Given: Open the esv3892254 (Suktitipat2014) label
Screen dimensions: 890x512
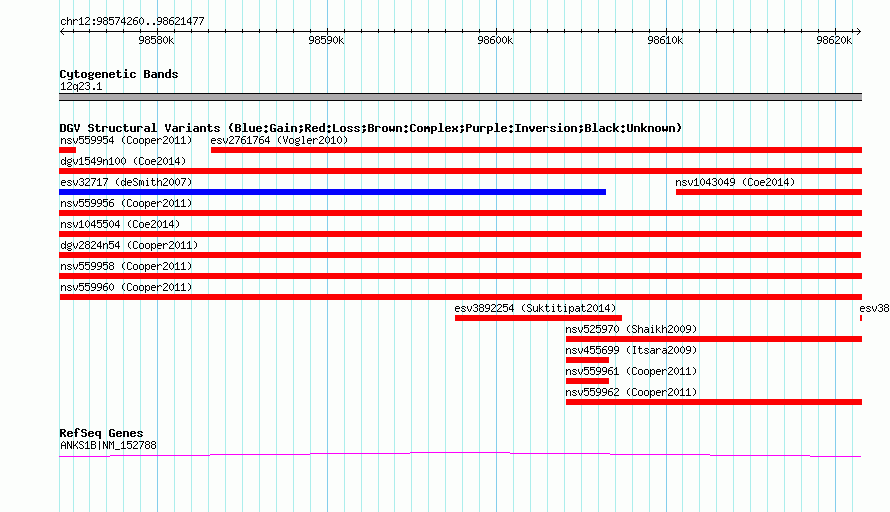Looking at the screenshot, I should click(535, 308).
